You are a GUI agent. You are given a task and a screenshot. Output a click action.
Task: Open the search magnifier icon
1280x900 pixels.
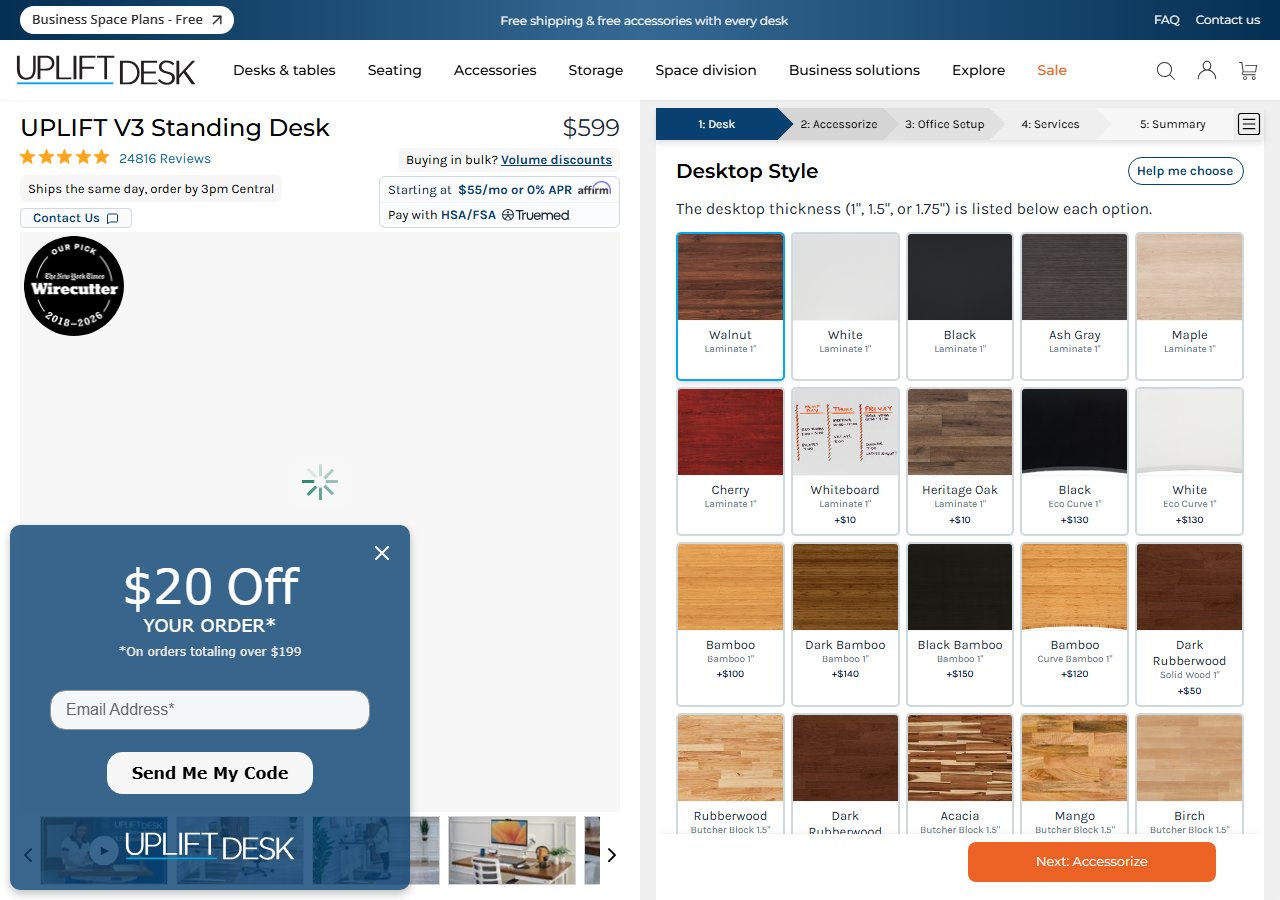pos(1165,70)
